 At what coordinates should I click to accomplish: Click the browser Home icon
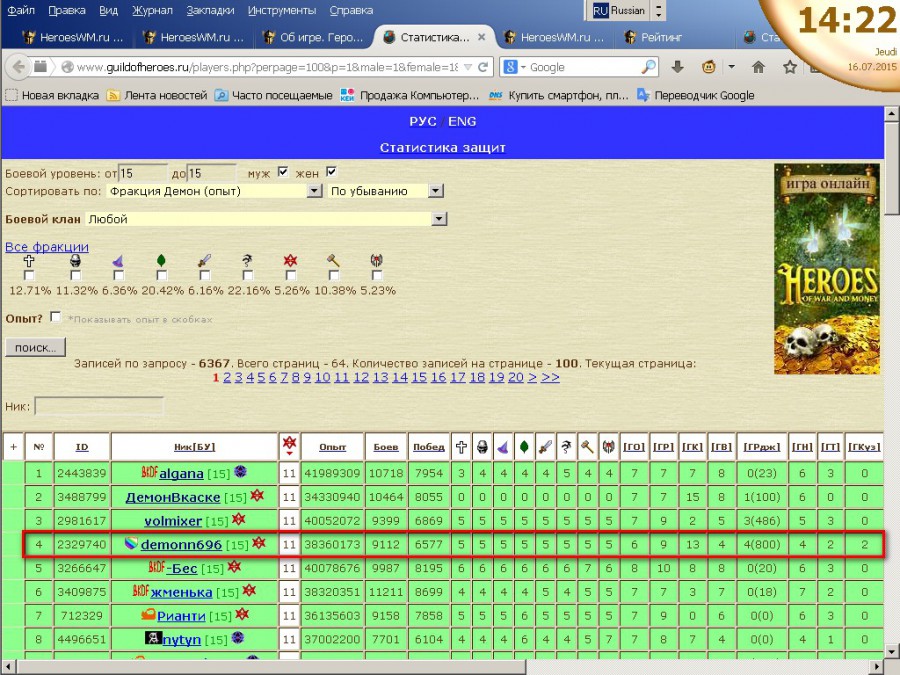pos(758,67)
